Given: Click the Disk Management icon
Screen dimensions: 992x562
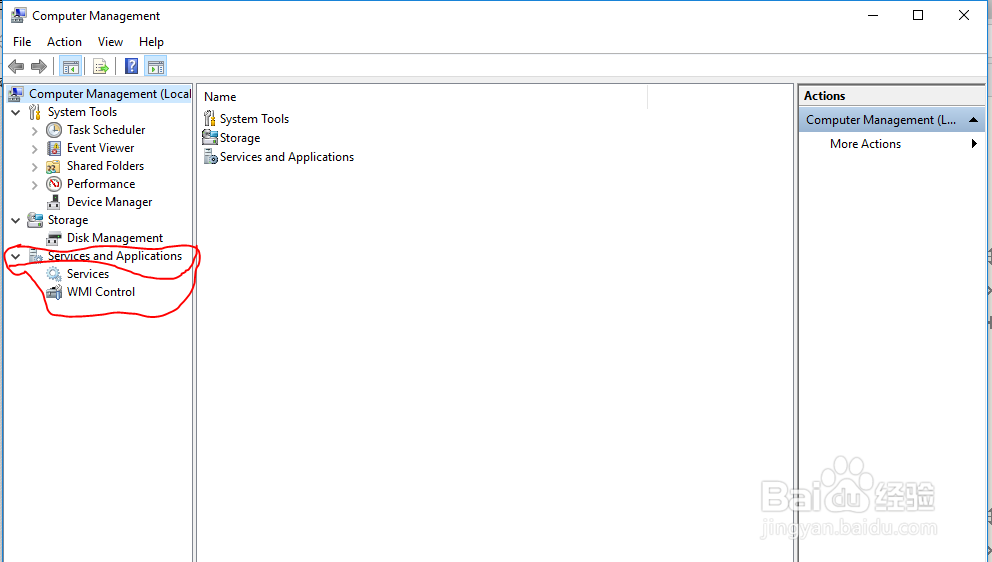Looking at the screenshot, I should 54,239.
